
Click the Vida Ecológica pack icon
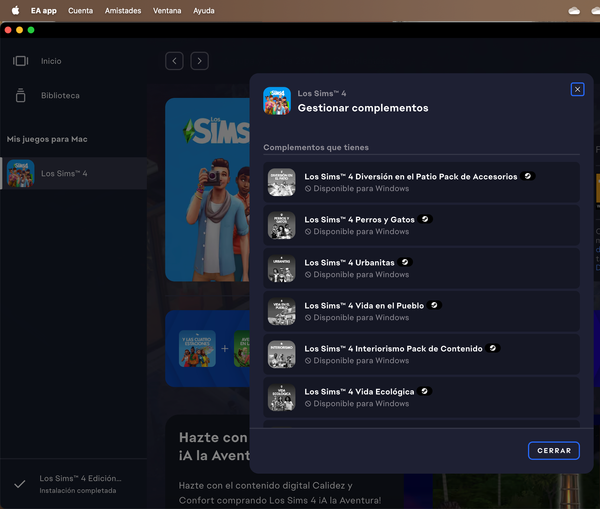(281, 397)
